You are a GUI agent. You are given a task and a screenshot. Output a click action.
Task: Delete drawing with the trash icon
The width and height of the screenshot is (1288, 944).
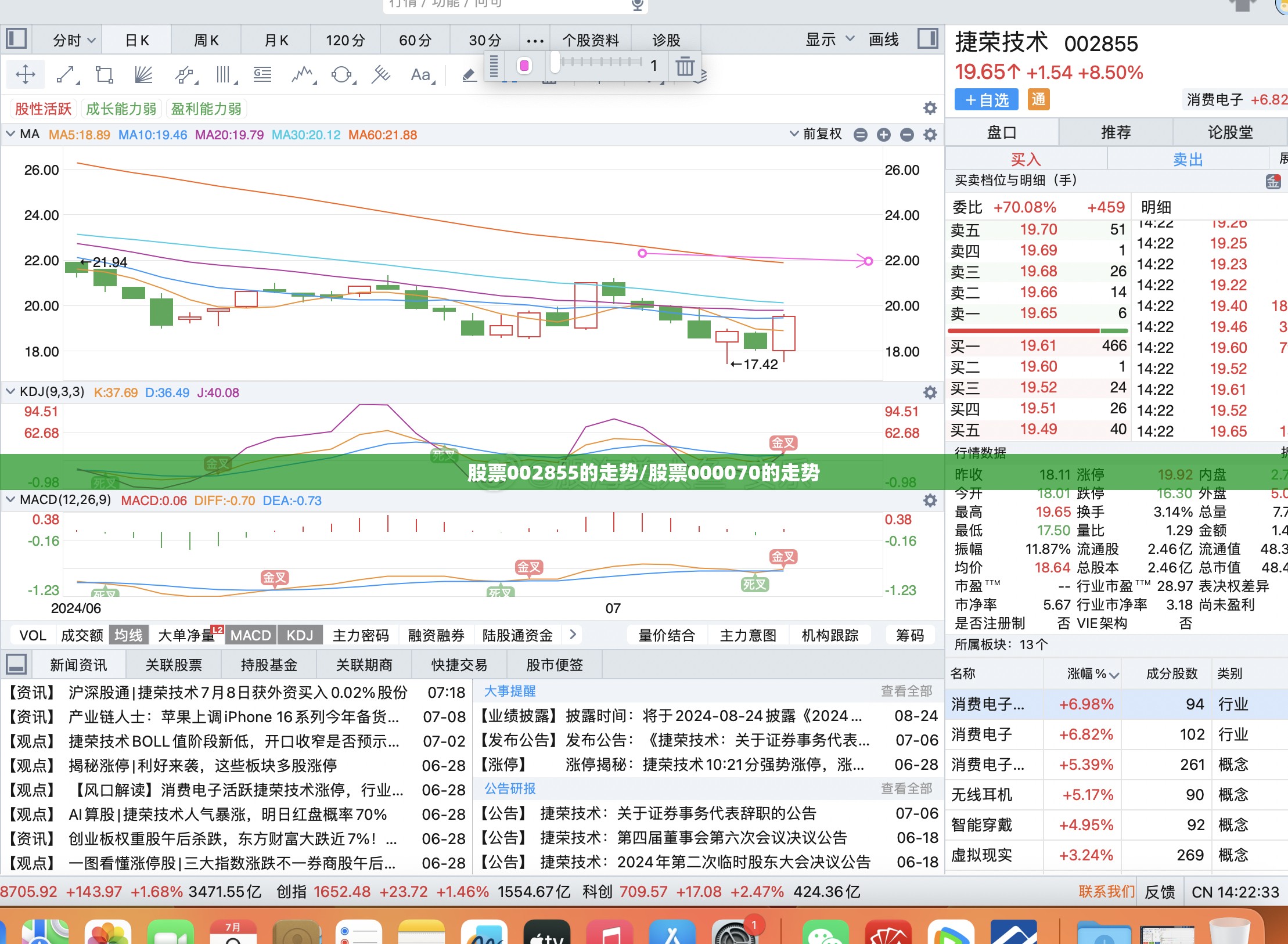(x=685, y=66)
